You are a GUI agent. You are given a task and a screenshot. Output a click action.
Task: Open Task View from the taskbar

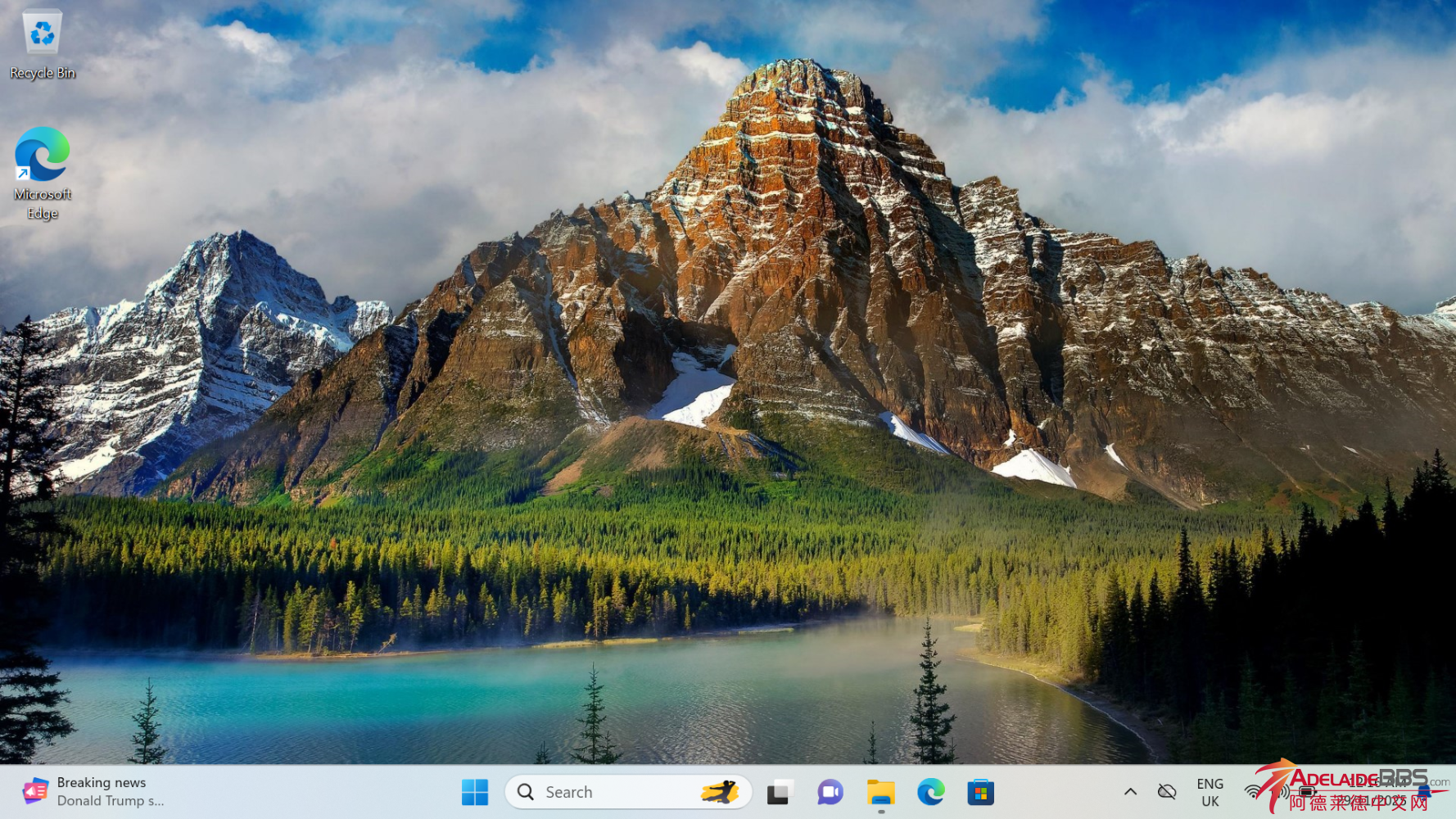point(780,792)
